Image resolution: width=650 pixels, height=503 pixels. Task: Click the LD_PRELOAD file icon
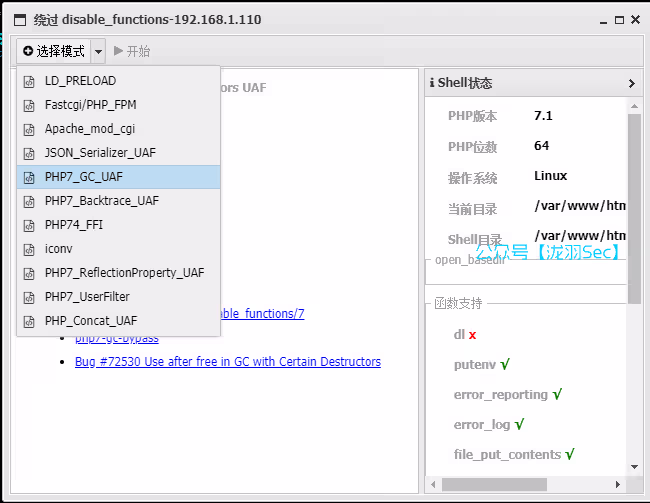[x=29, y=81]
